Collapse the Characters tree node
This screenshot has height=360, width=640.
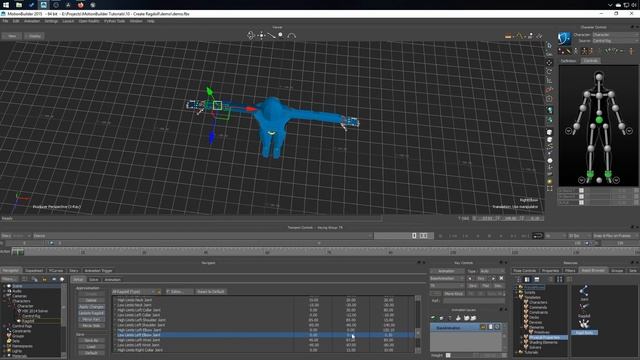[x=4, y=301]
